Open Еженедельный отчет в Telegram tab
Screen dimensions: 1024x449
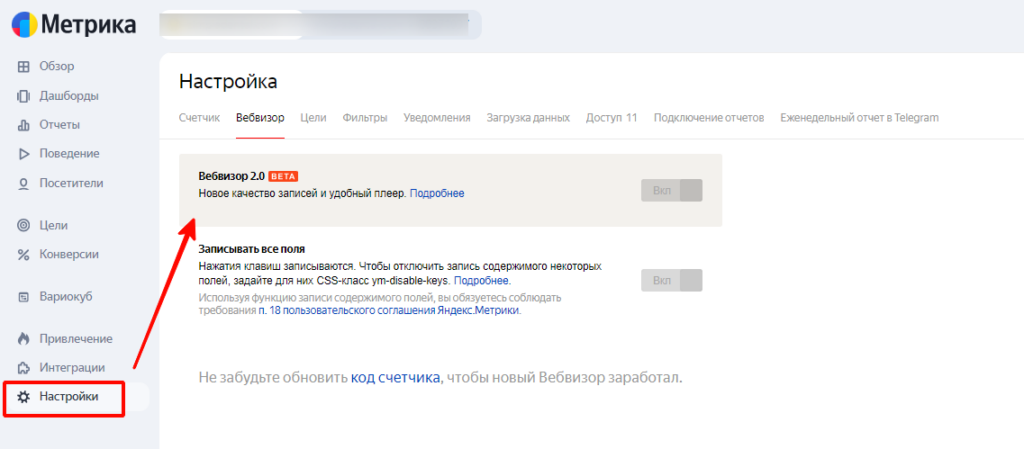pos(859,118)
